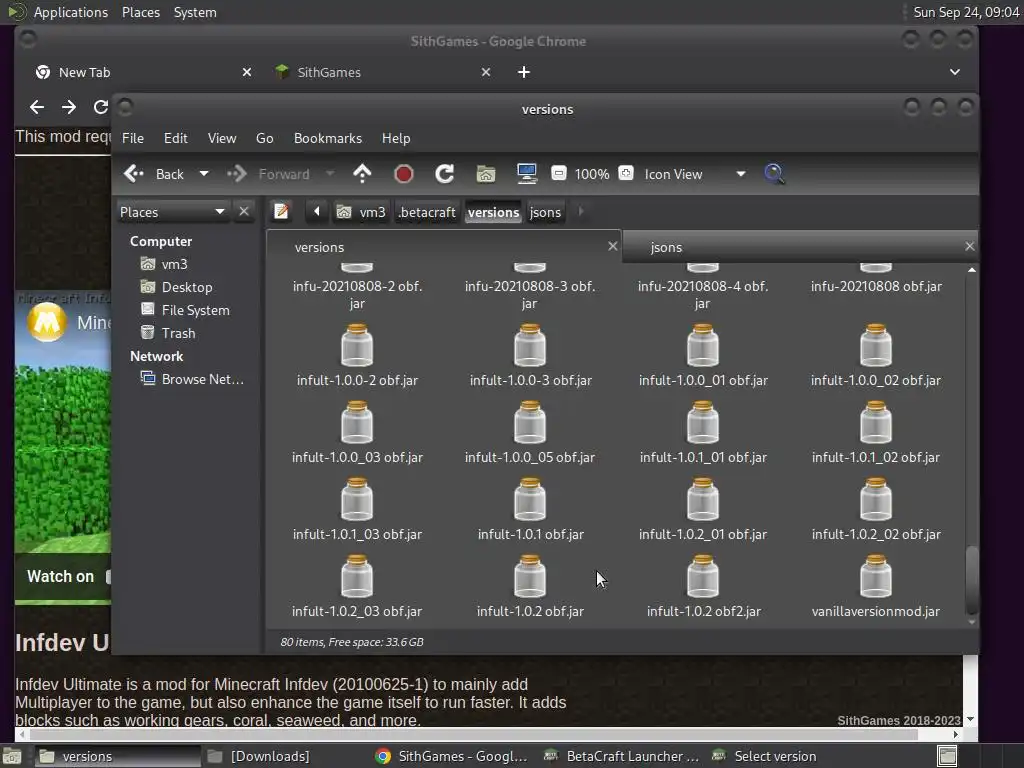
Task: Select the infult-1.0.0-2 obf.jar file icon
Action: pos(357,345)
